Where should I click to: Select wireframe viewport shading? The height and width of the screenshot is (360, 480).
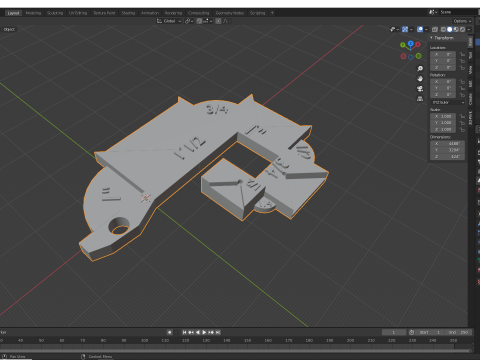coord(443,29)
